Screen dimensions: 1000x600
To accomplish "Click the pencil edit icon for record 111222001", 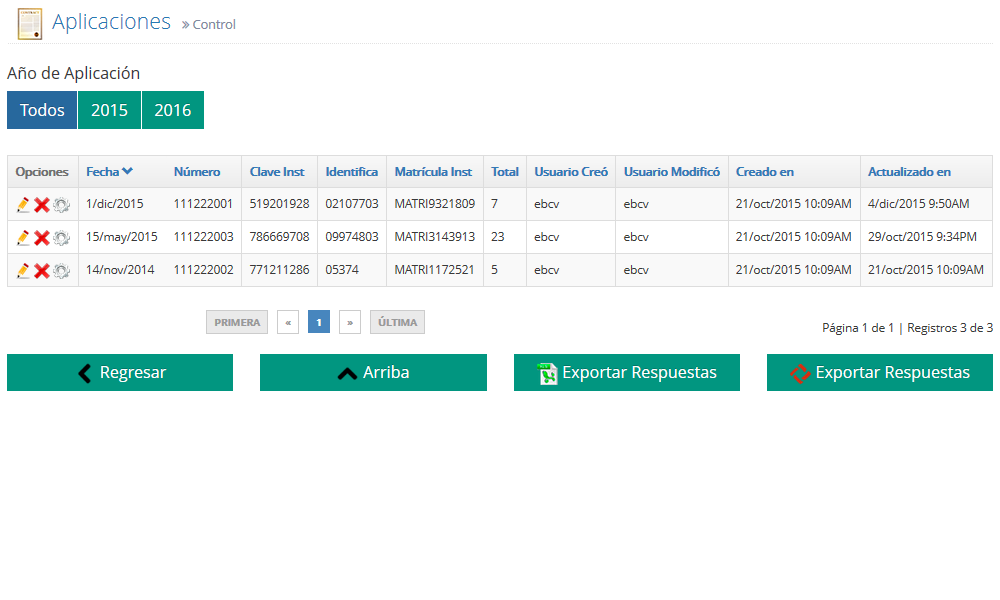I will pyautogui.click(x=23, y=204).
